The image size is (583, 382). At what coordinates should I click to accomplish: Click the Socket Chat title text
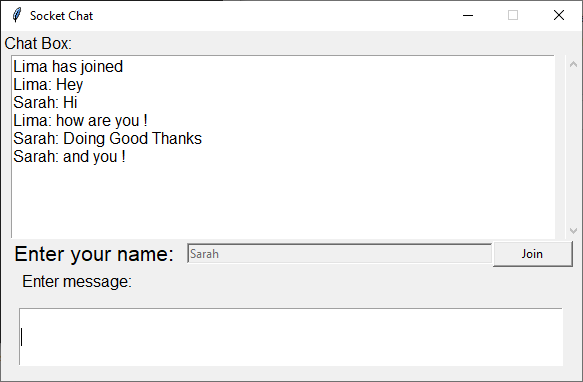(61, 16)
